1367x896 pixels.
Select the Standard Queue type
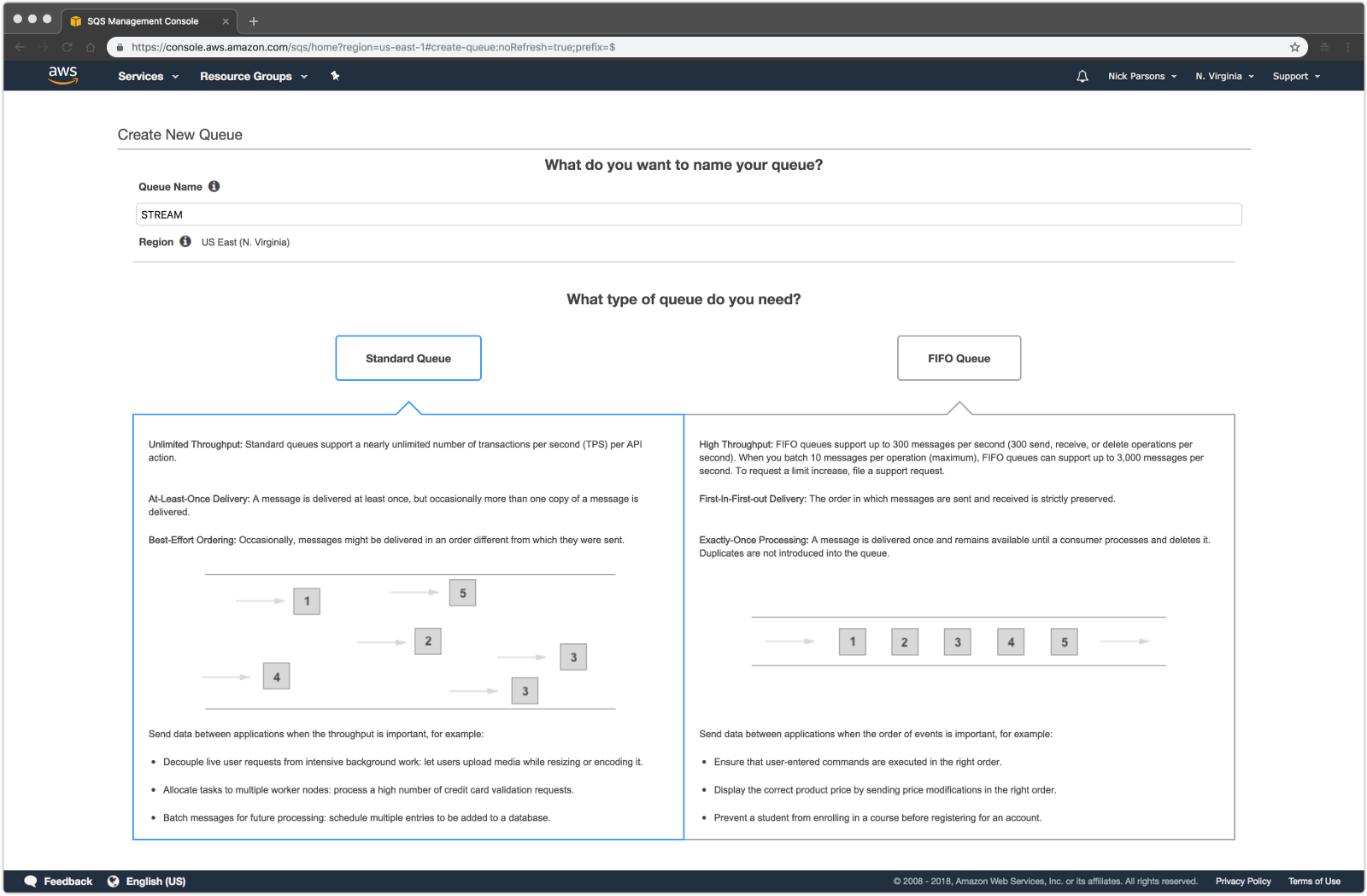point(408,358)
